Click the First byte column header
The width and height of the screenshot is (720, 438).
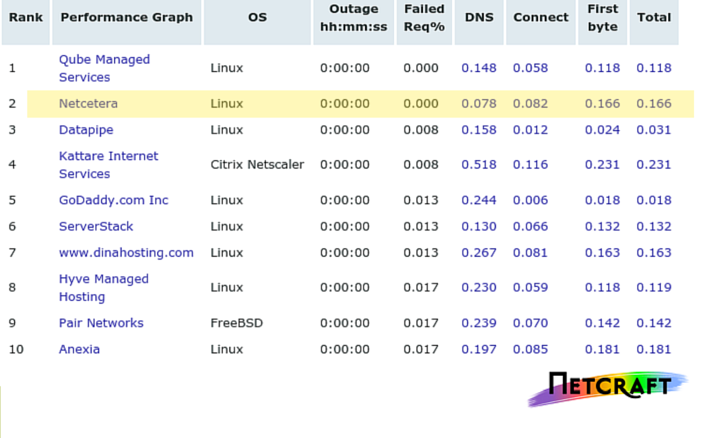(x=602, y=22)
